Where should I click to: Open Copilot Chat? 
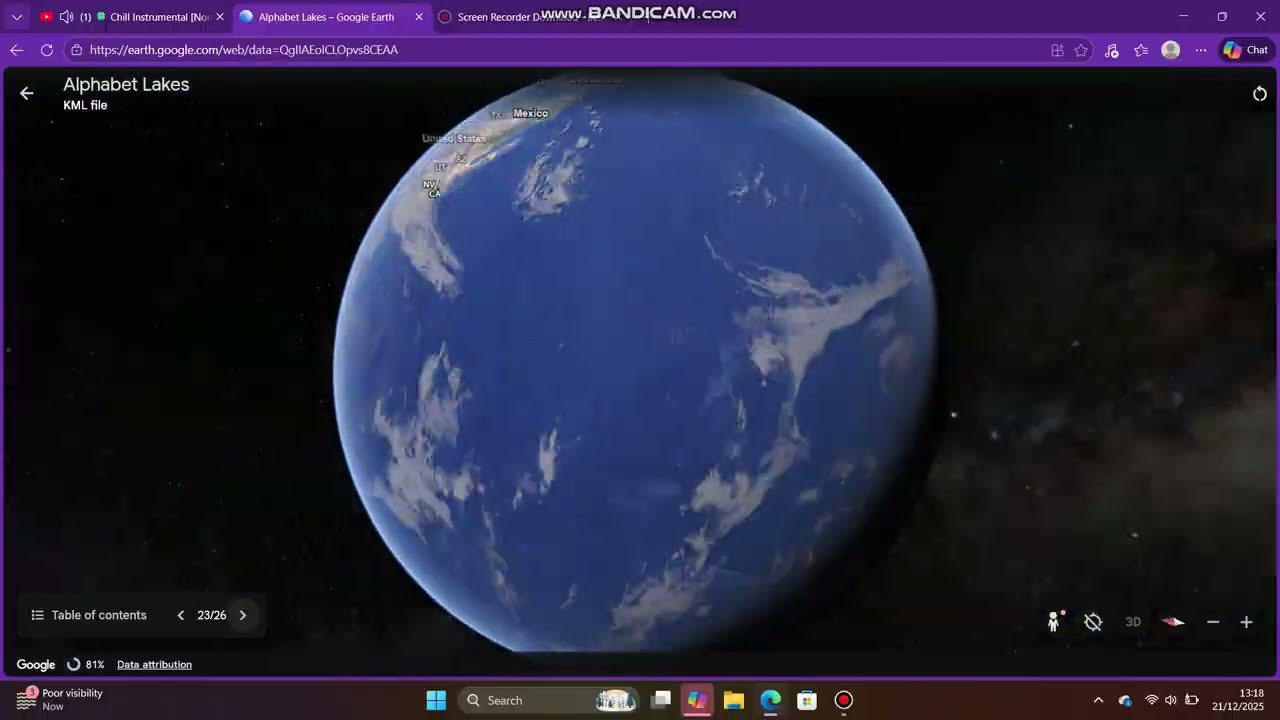(1245, 50)
